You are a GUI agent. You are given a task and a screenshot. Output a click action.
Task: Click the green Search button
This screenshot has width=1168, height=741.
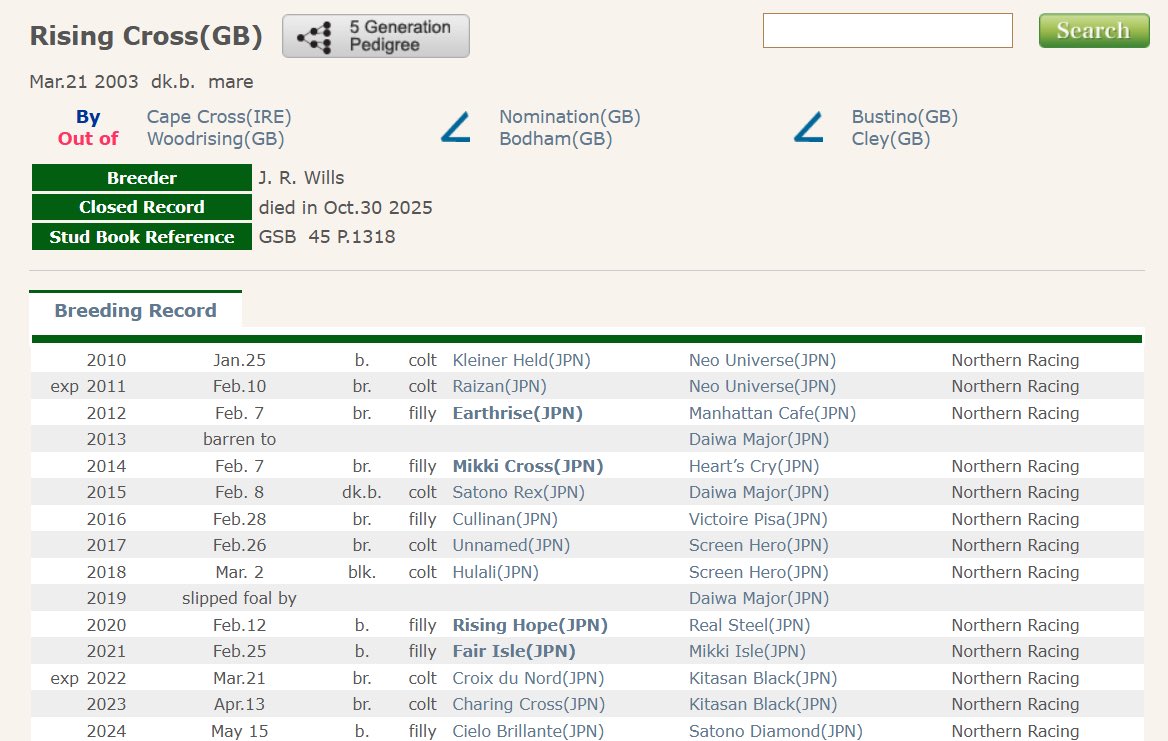[x=1094, y=31]
